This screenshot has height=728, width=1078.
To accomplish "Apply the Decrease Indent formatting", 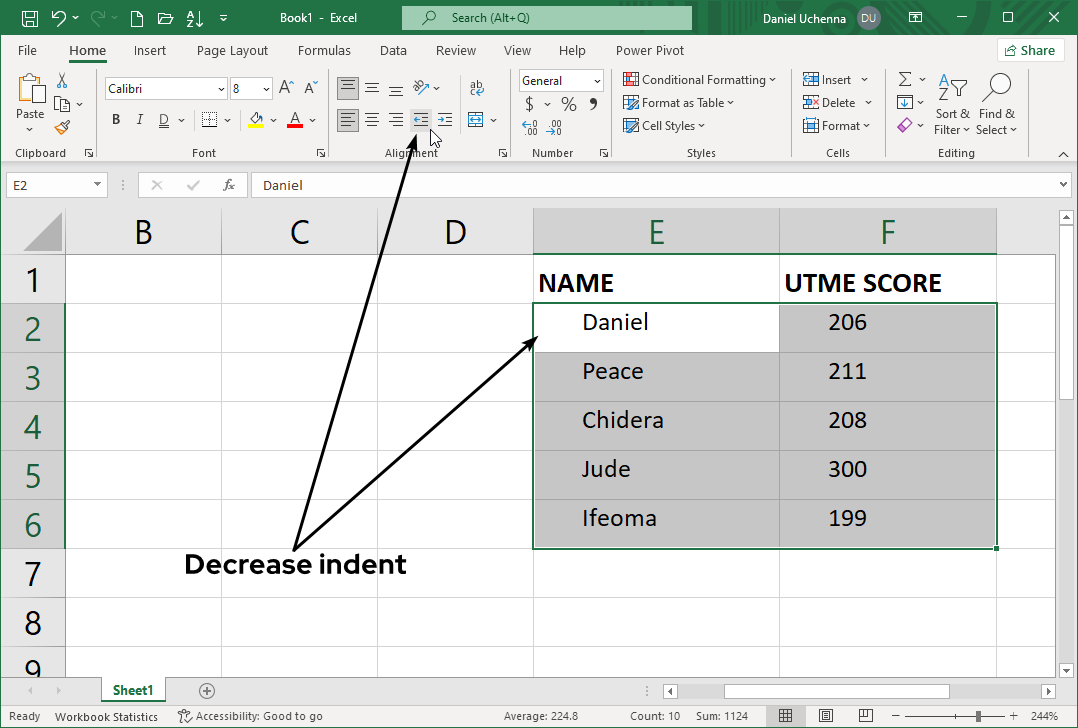I will 420,119.
